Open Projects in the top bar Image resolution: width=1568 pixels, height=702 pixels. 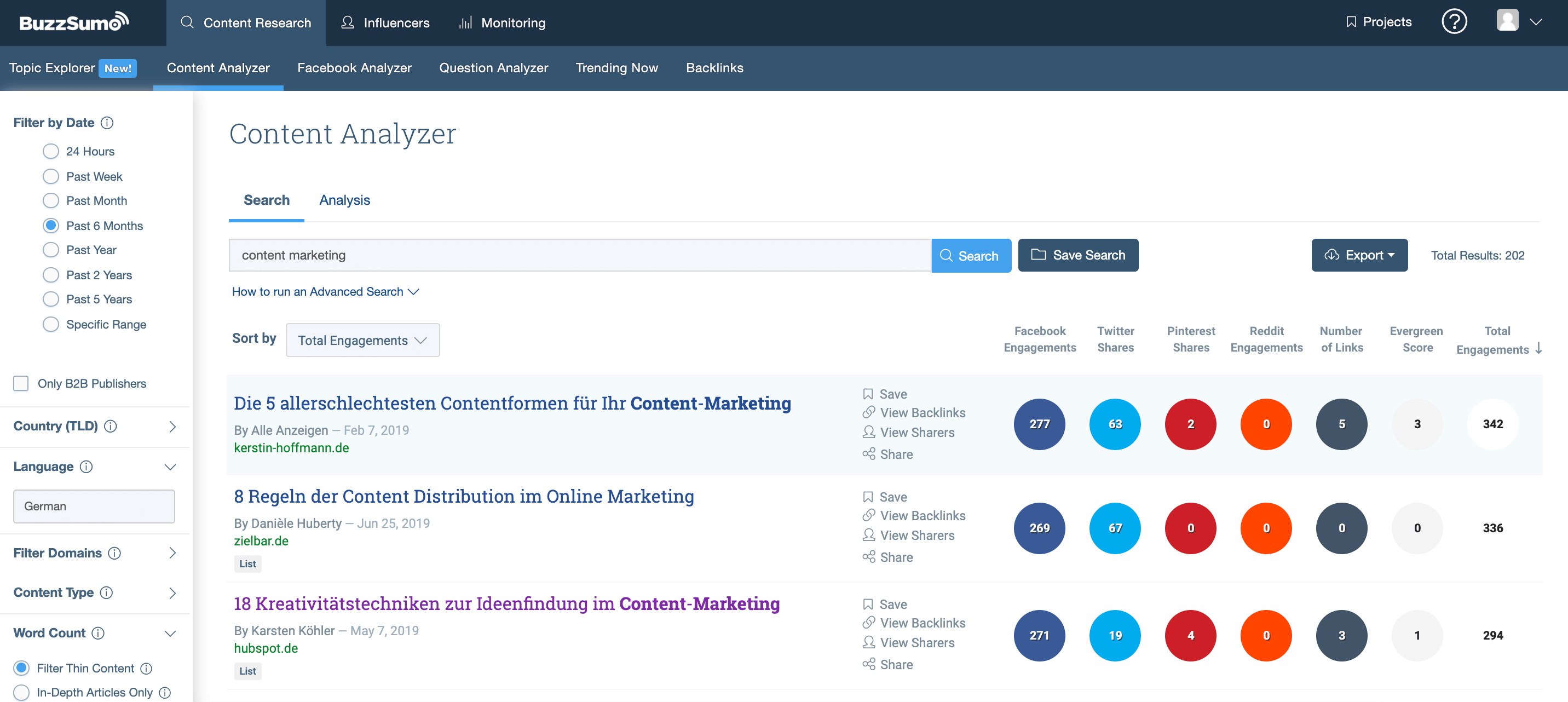click(1378, 22)
